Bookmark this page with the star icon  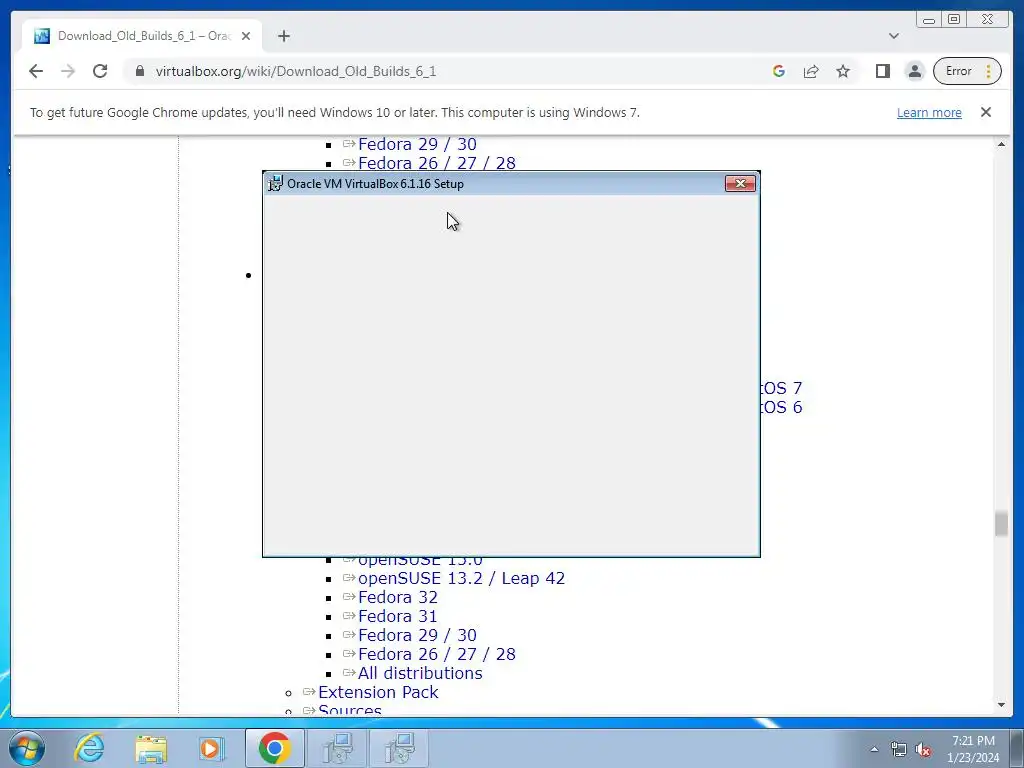pyautogui.click(x=843, y=71)
